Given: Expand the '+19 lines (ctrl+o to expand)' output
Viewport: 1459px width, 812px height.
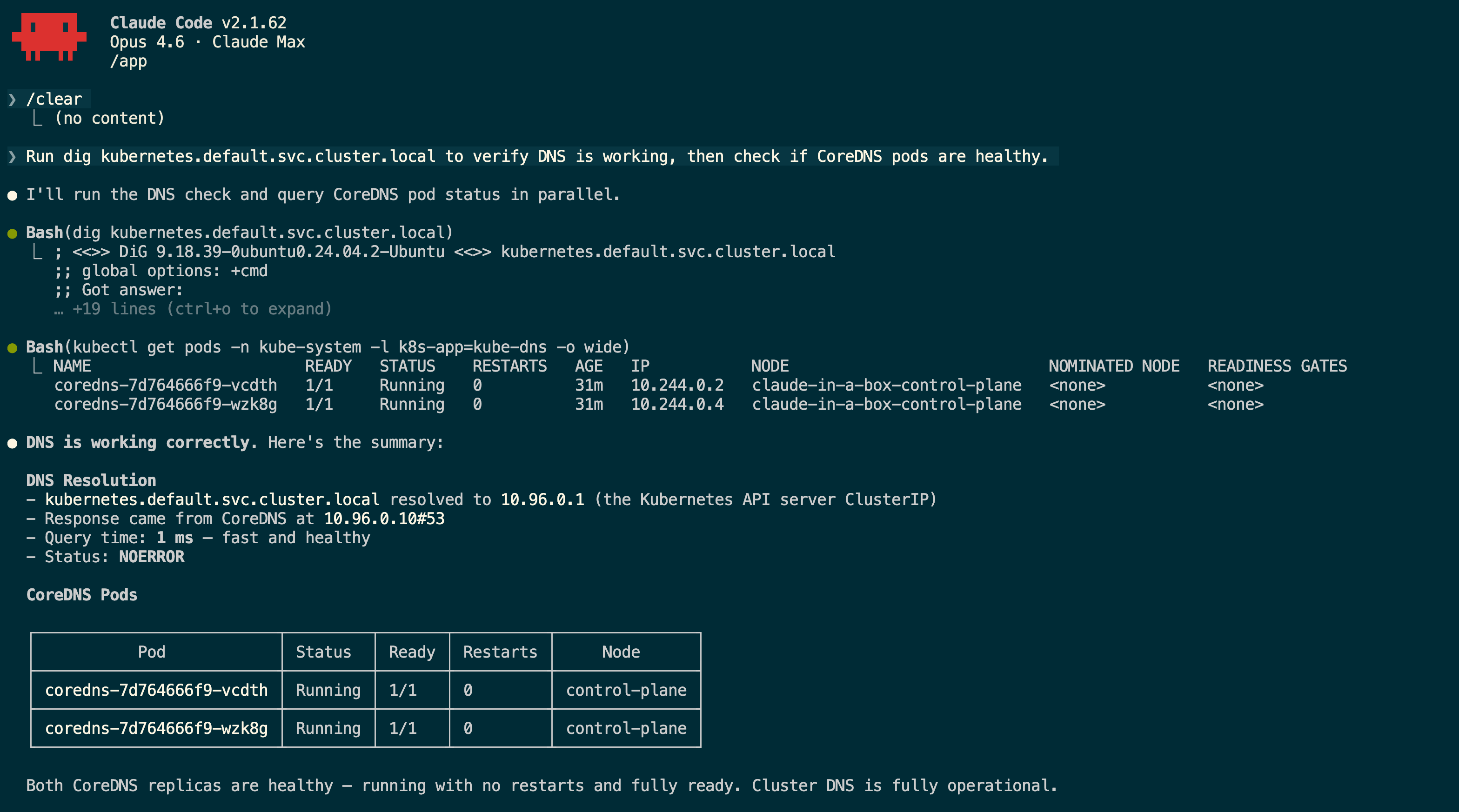Looking at the screenshot, I should [201, 309].
